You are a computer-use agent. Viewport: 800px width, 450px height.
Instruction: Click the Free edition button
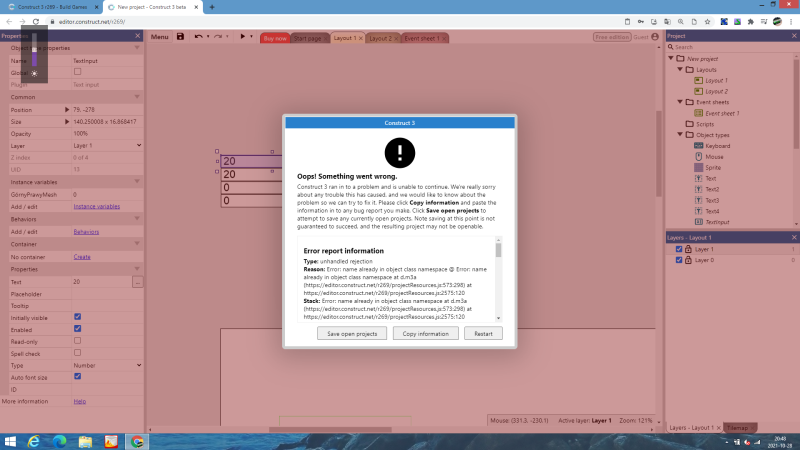(x=612, y=37)
